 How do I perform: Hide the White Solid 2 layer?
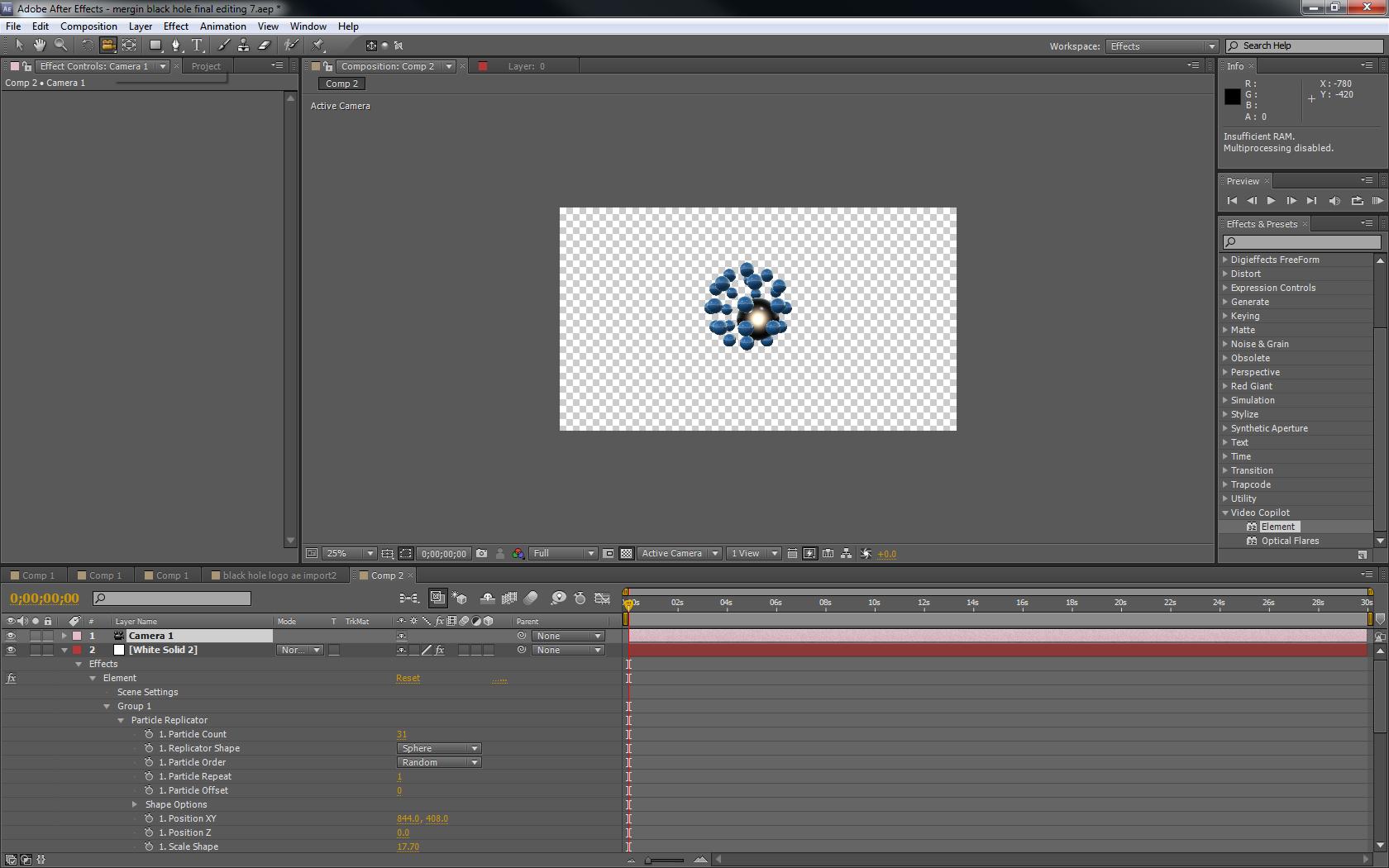click(11, 651)
